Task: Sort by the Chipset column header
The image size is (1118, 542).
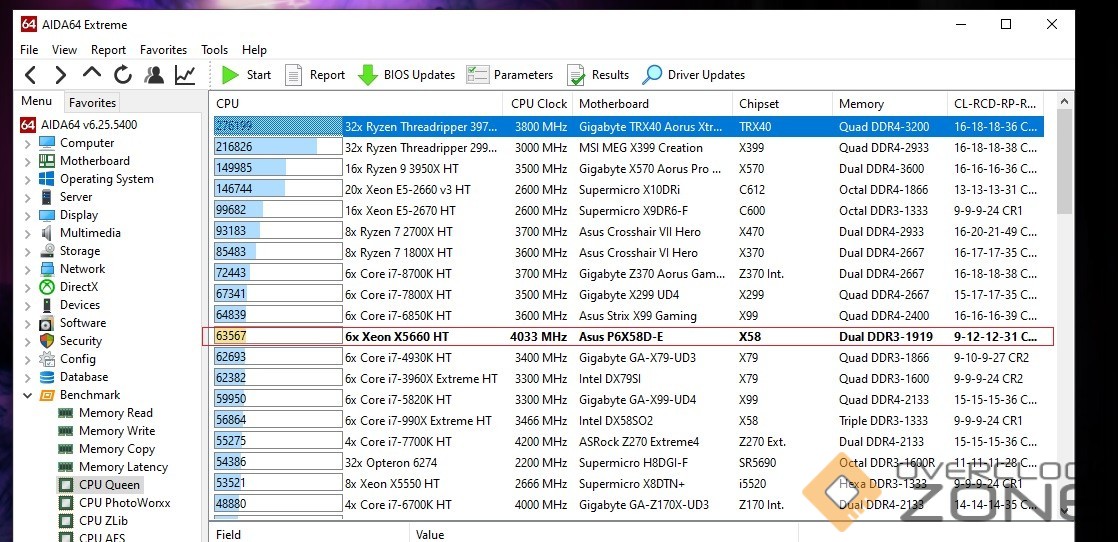Action: tap(782, 104)
